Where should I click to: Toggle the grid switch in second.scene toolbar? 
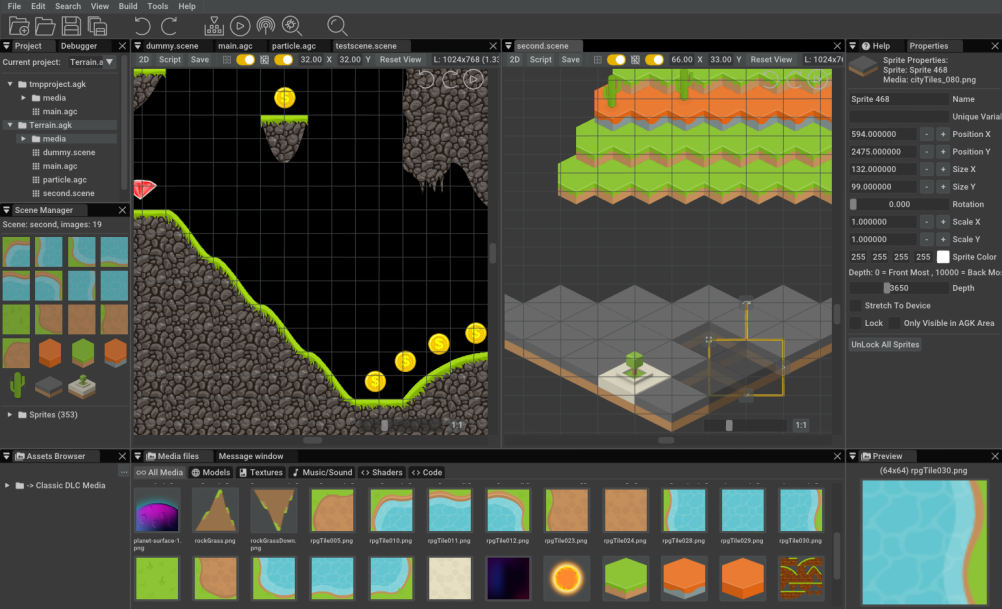coord(615,60)
